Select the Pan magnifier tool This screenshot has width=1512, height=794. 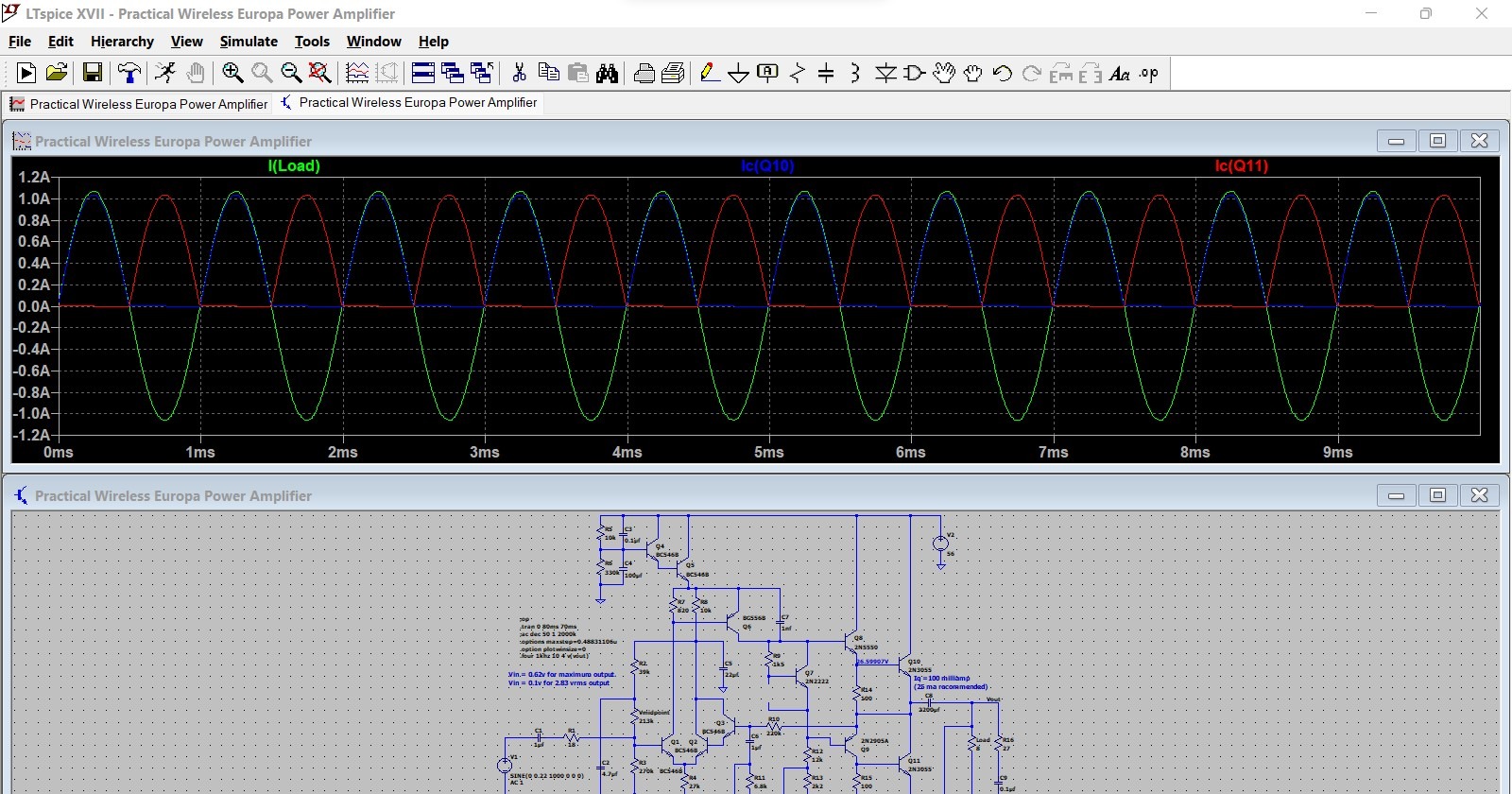pos(262,73)
